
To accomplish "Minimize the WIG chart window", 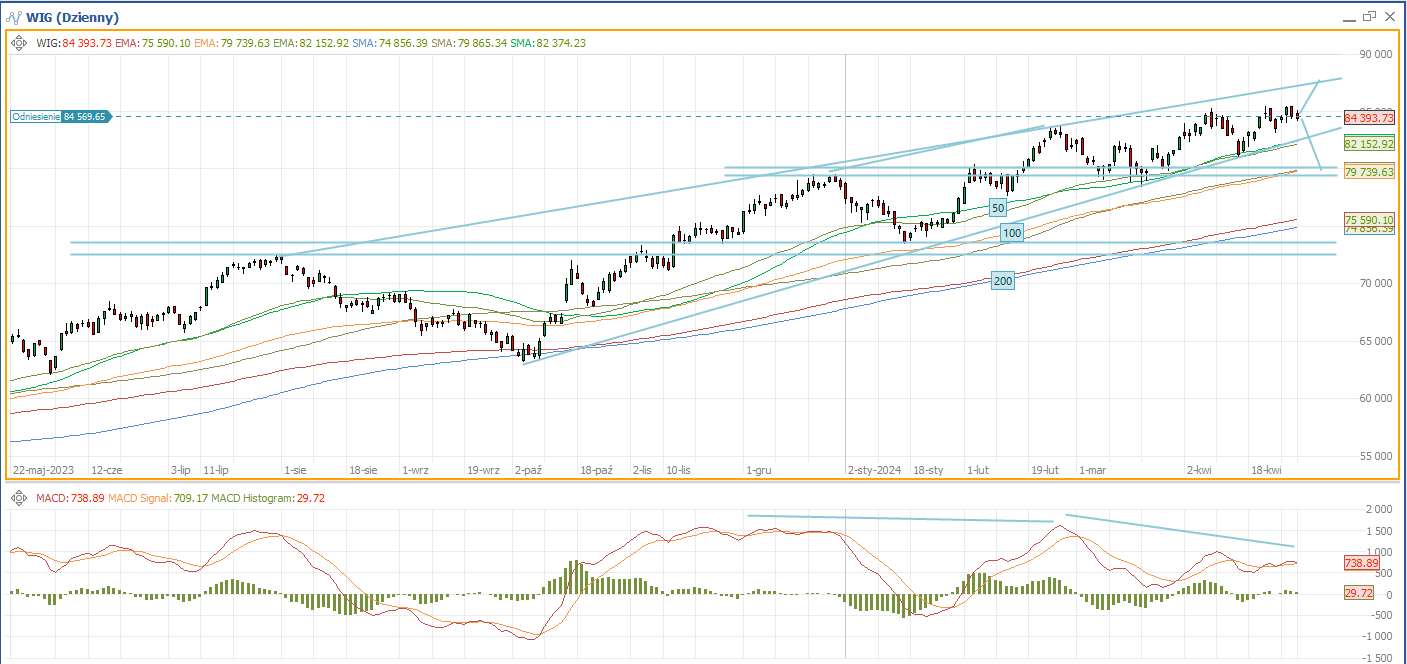I will pos(1347,17).
